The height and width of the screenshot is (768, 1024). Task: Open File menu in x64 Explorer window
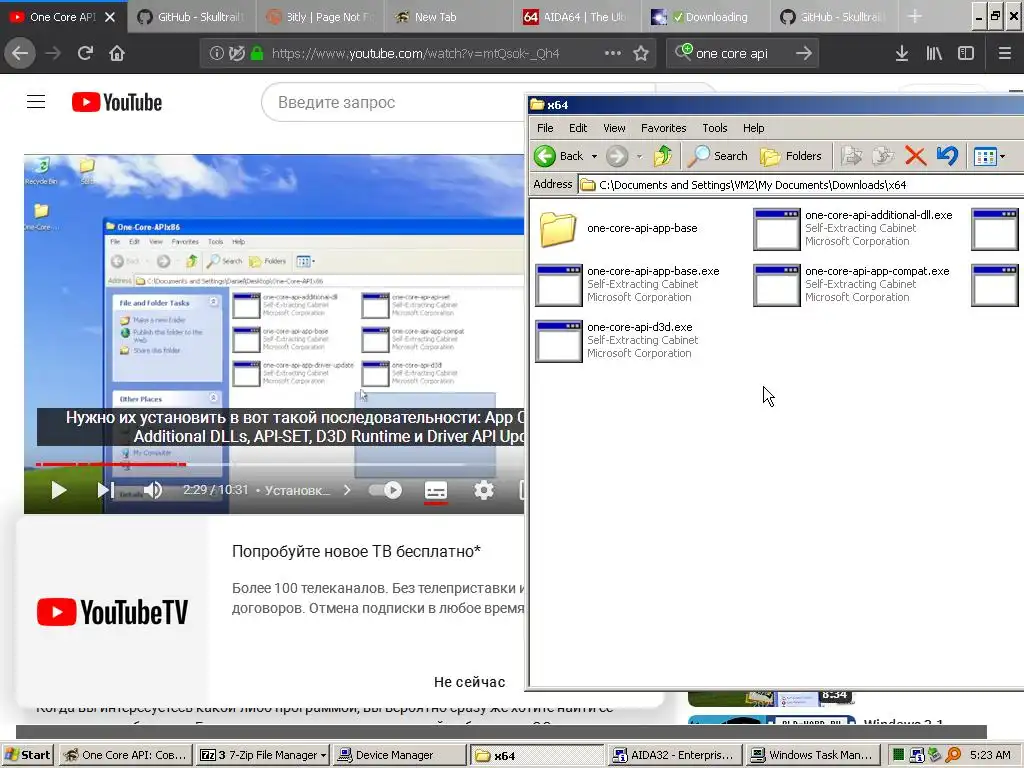pos(545,128)
